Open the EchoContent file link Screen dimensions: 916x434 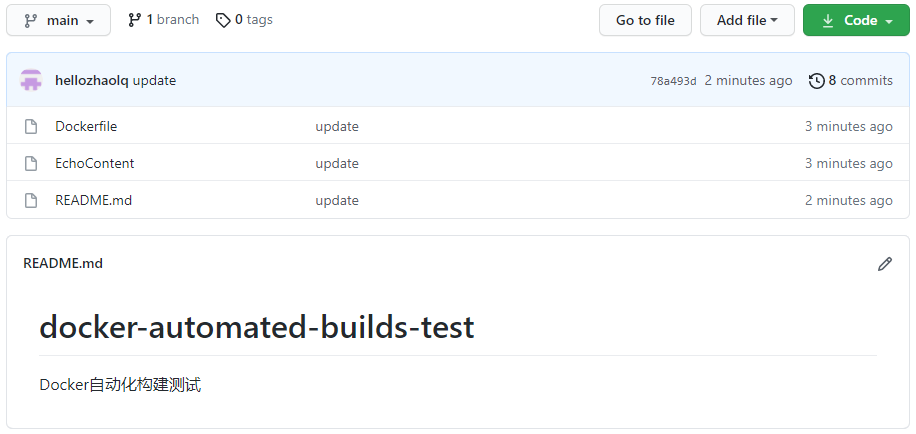coord(94,164)
